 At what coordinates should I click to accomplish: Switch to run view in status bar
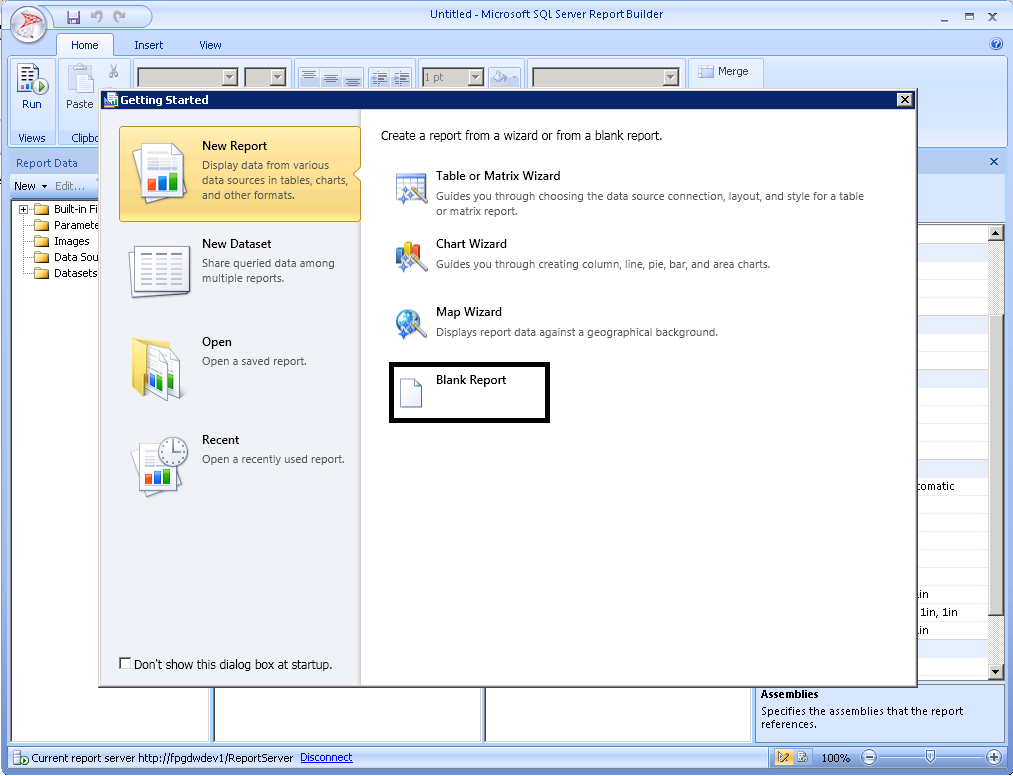(802, 758)
